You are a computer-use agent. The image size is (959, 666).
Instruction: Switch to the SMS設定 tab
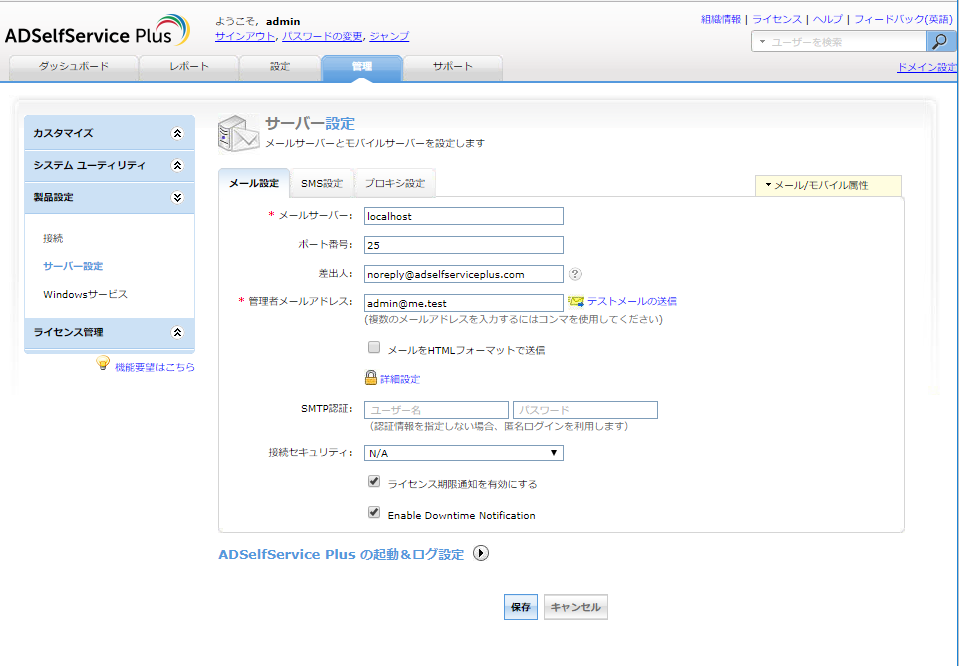(322, 183)
